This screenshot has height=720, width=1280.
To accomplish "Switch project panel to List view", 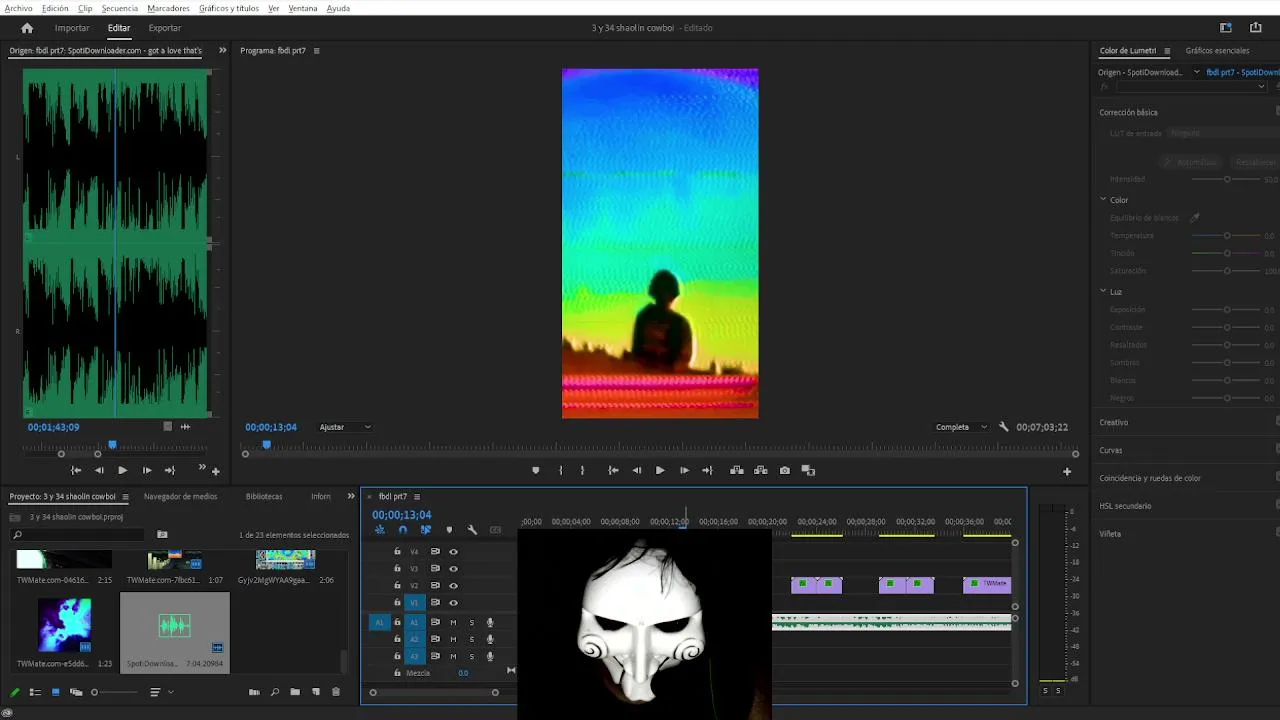I will tap(35, 692).
